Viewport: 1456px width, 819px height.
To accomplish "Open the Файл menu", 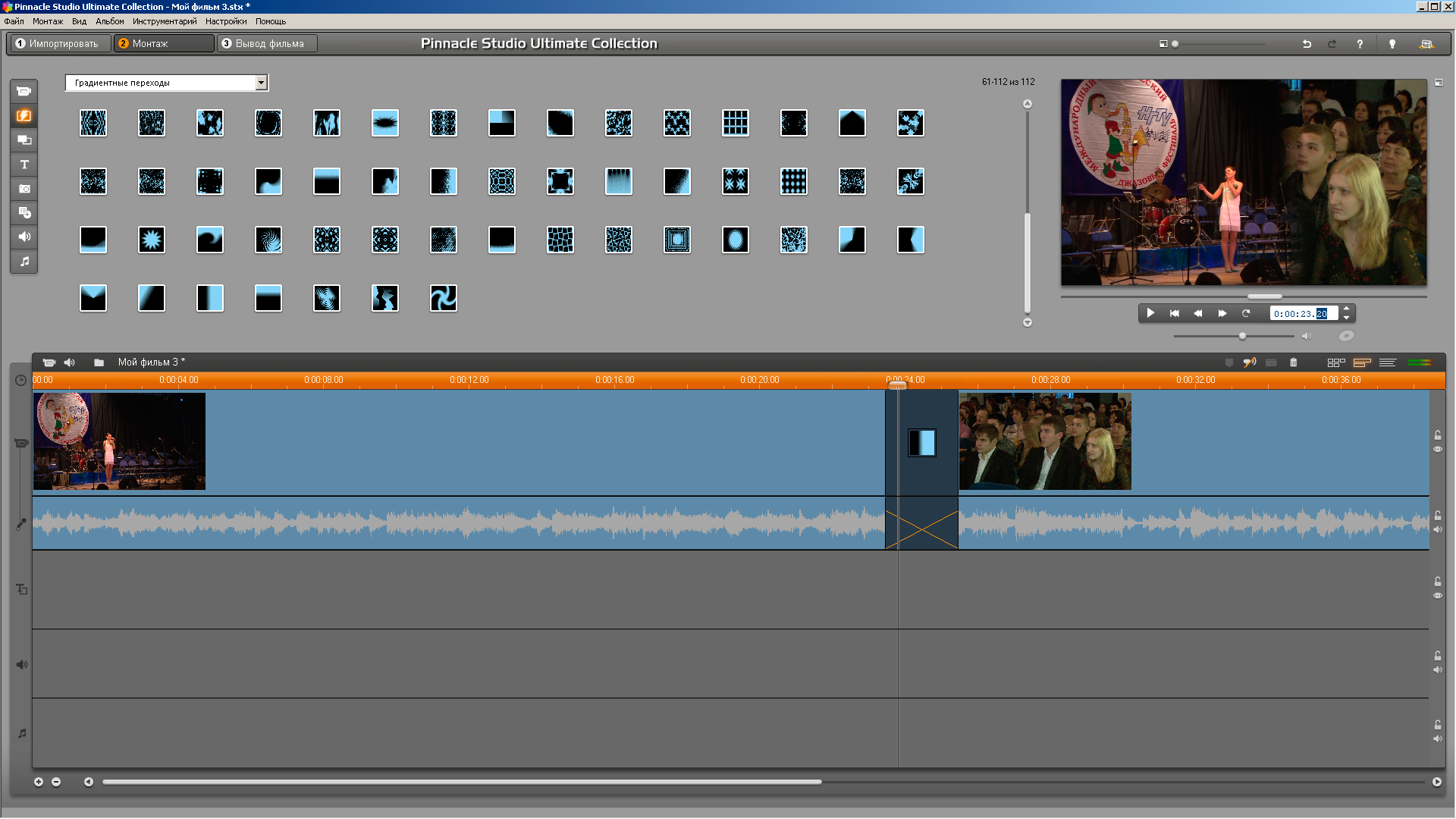I will pos(14,21).
